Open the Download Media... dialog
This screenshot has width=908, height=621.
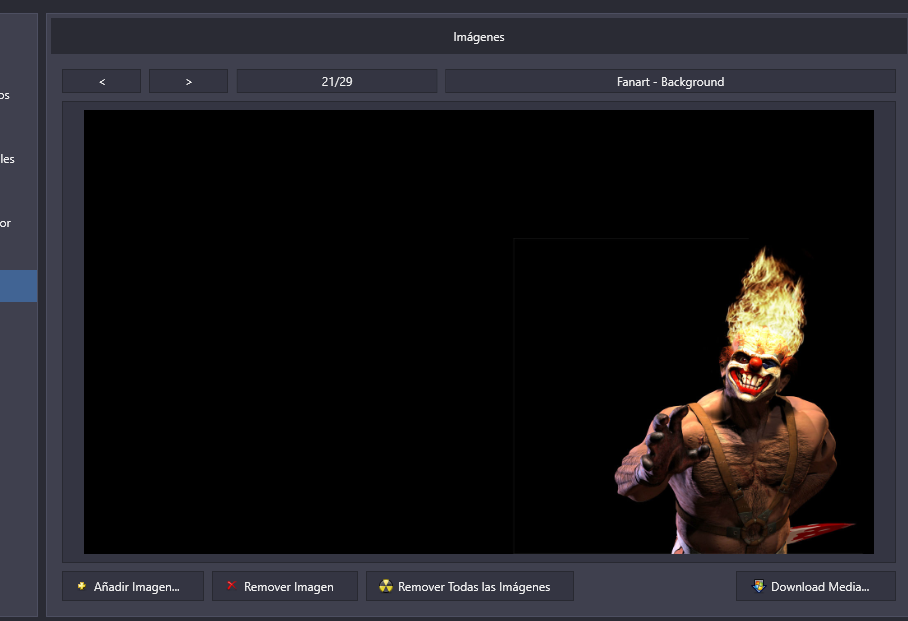(816, 586)
